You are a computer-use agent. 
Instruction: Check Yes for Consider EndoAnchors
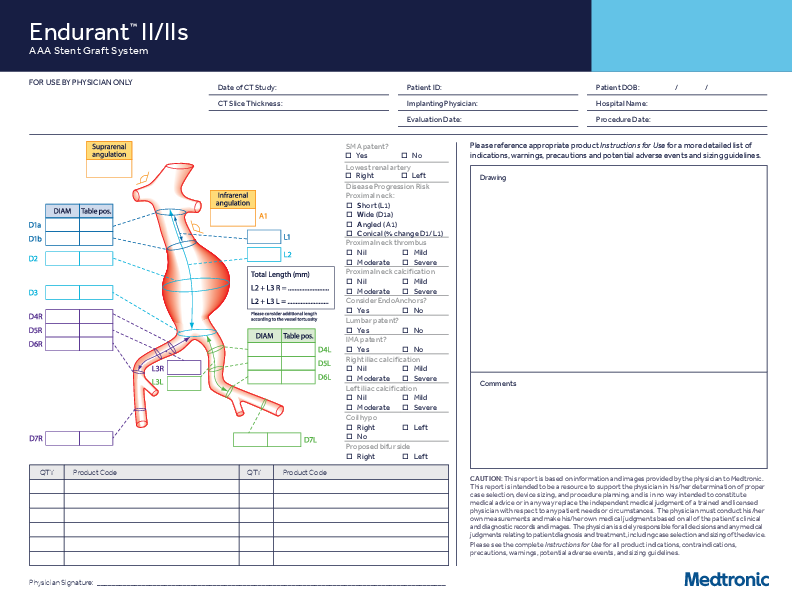point(349,311)
